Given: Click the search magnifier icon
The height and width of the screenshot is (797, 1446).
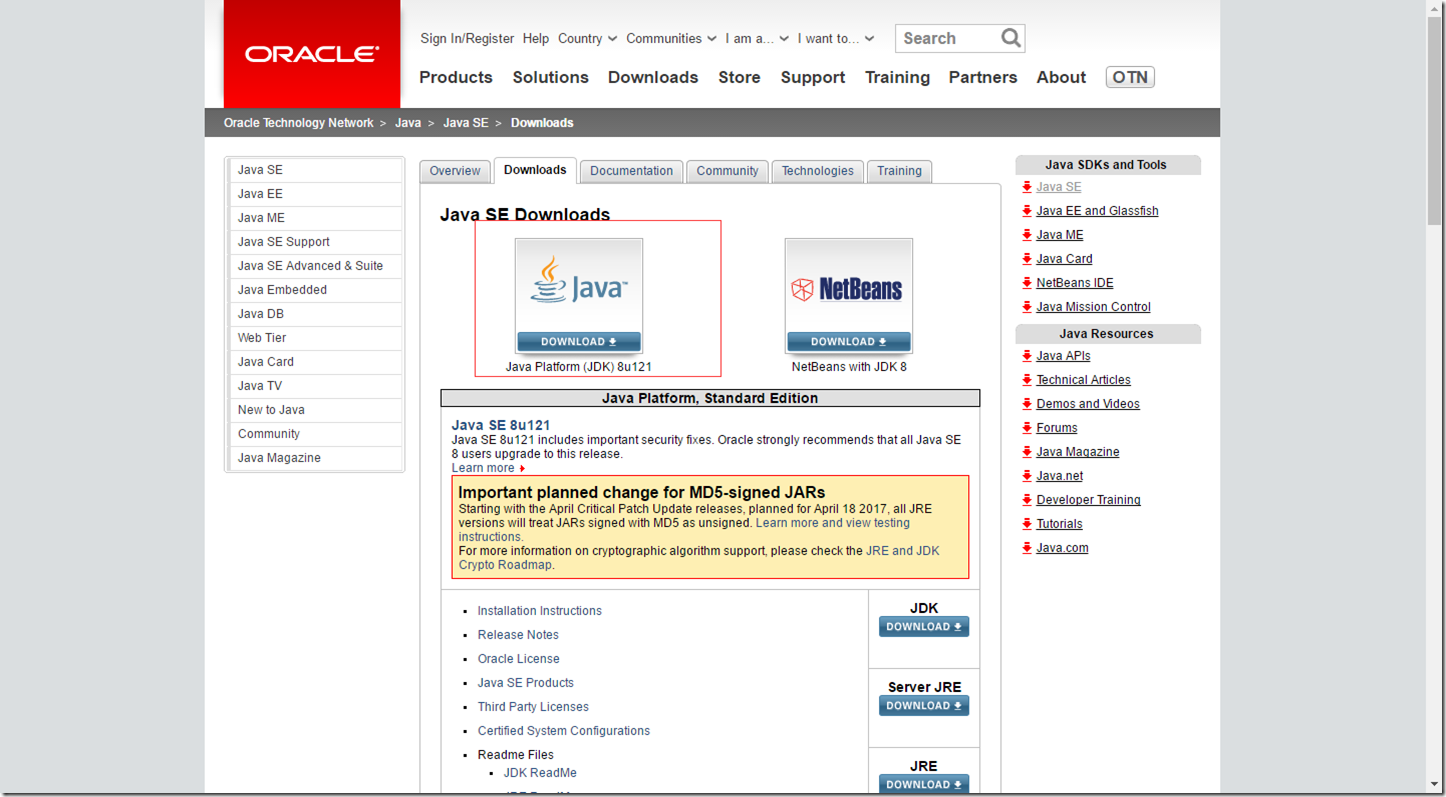Looking at the screenshot, I should [1011, 38].
